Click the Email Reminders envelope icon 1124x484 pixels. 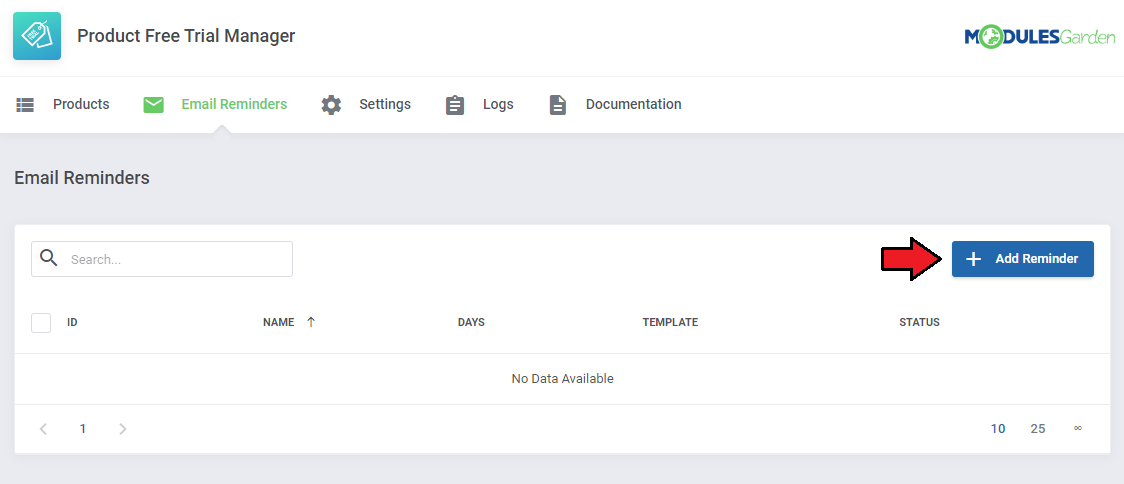pos(153,105)
